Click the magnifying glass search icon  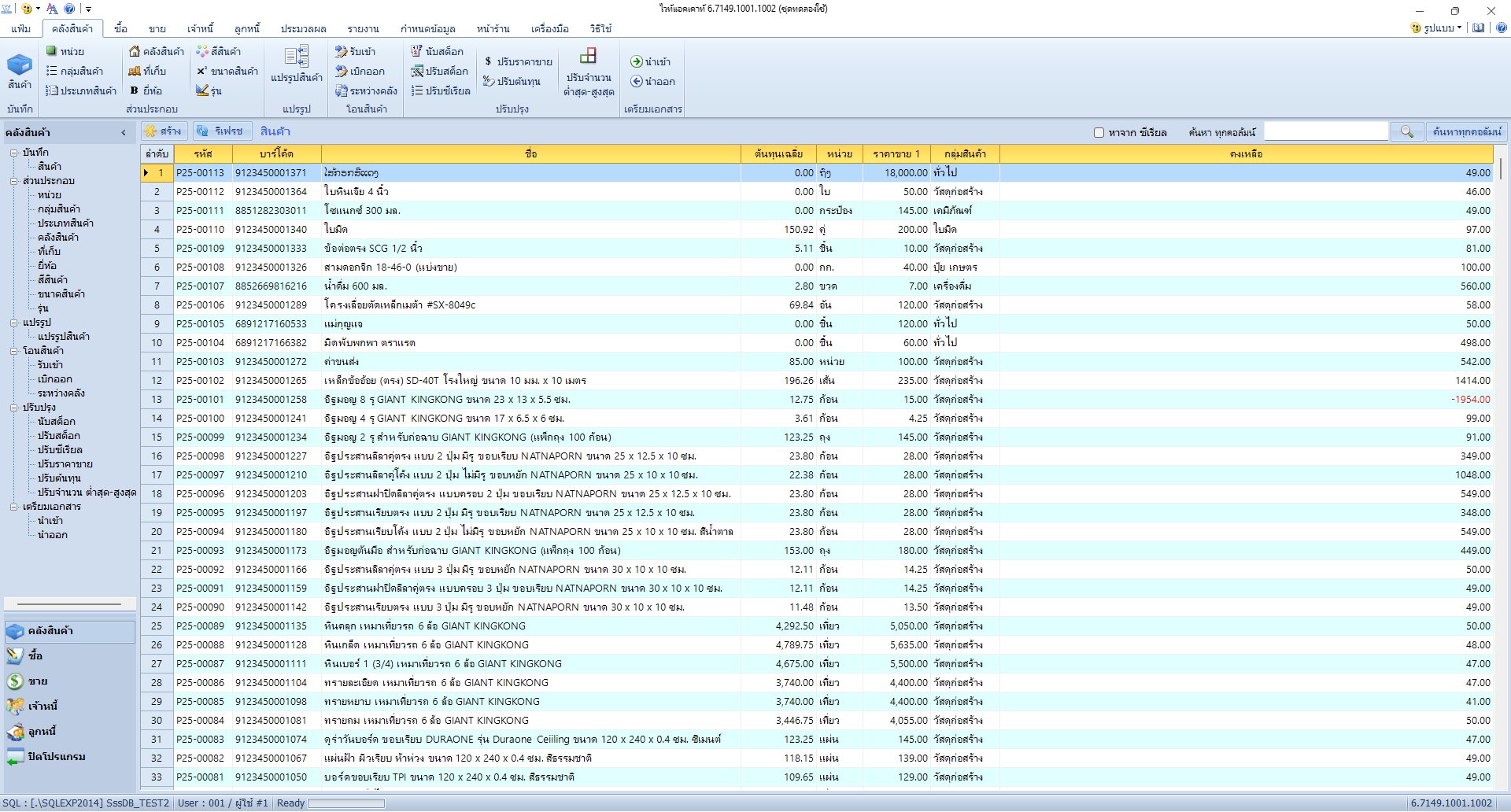click(x=1407, y=131)
